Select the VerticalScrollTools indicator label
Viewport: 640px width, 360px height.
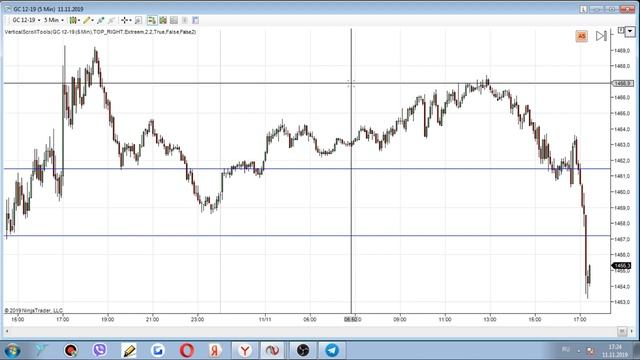[x=100, y=32]
